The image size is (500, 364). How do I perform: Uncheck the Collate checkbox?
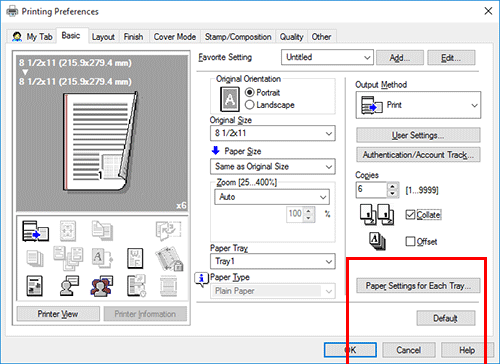[410, 214]
